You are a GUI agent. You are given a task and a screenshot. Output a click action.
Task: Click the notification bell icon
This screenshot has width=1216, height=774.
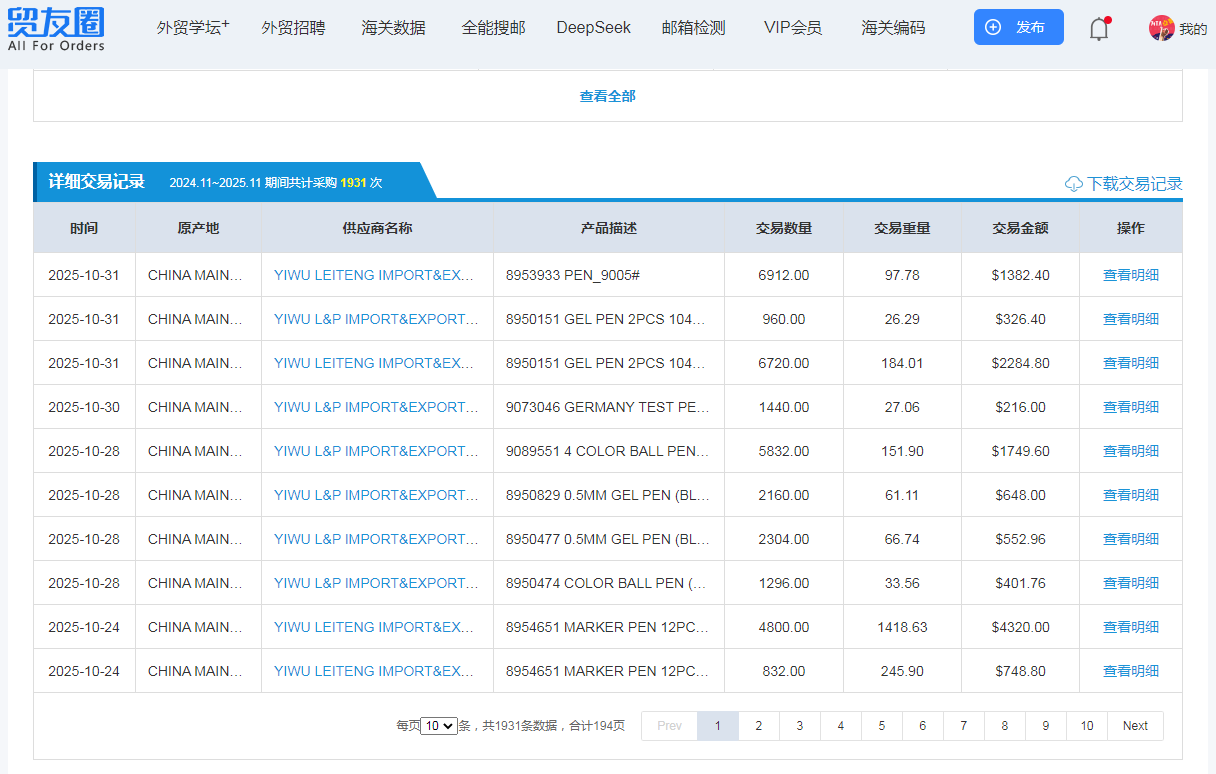[x=1098, y=29]
